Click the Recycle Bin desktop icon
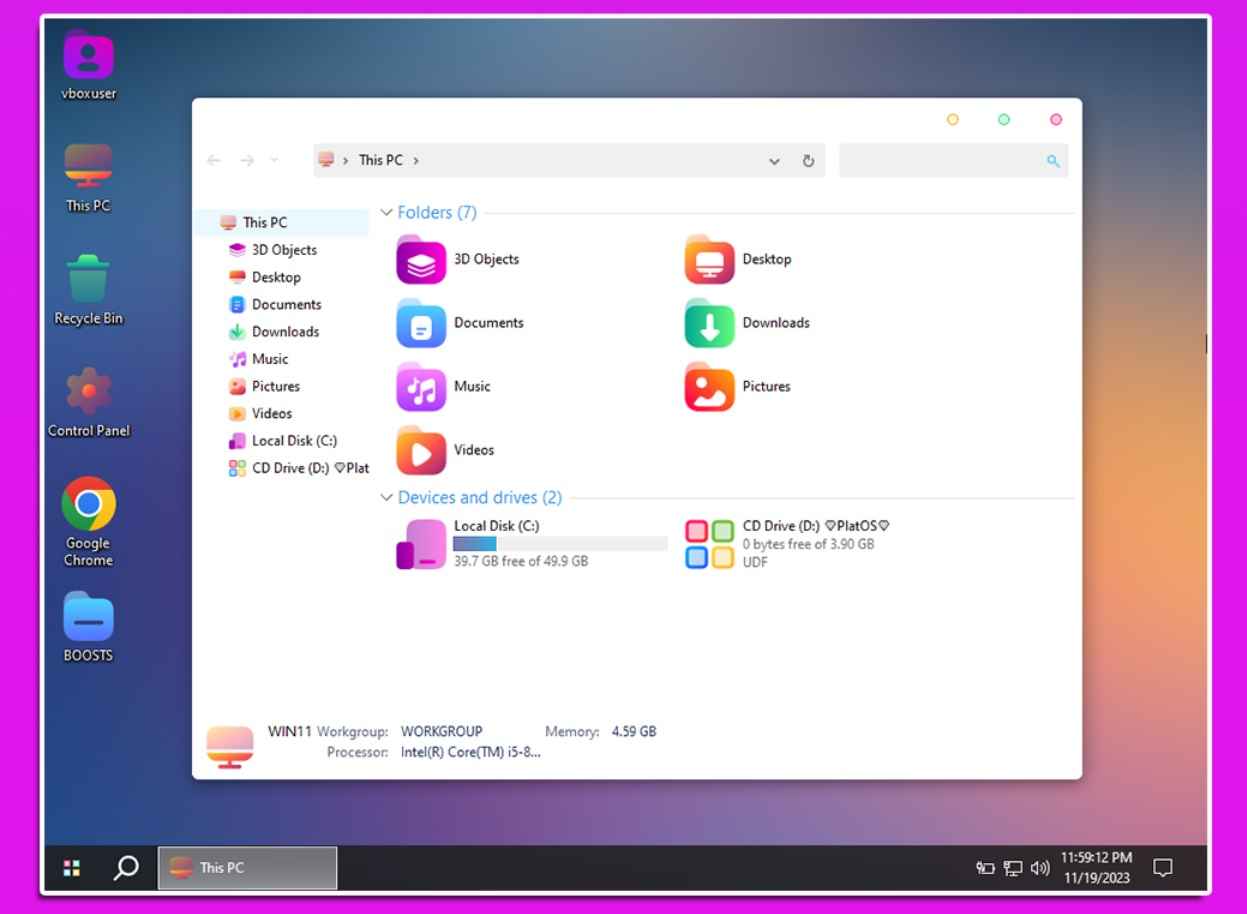The height and width of the screenshot is (914, 1247). 88,280
